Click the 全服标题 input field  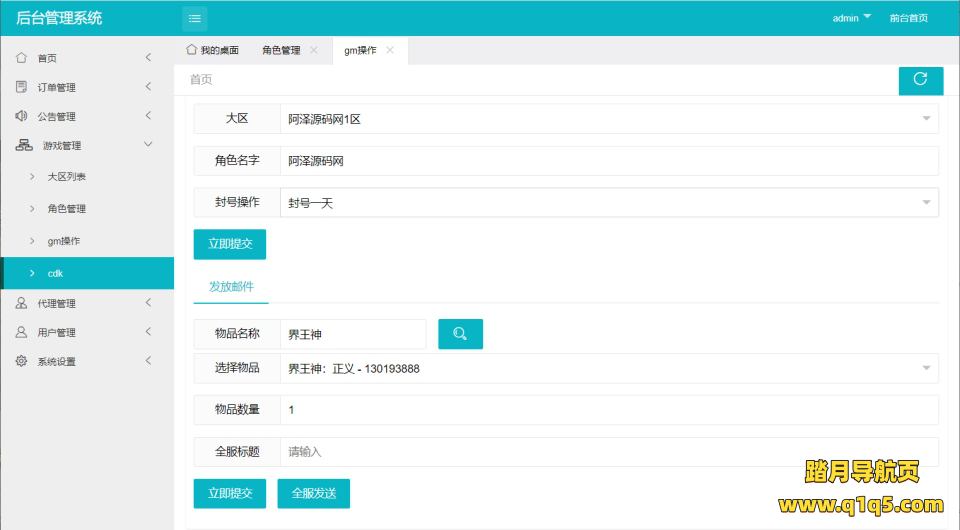pos(608,452)
